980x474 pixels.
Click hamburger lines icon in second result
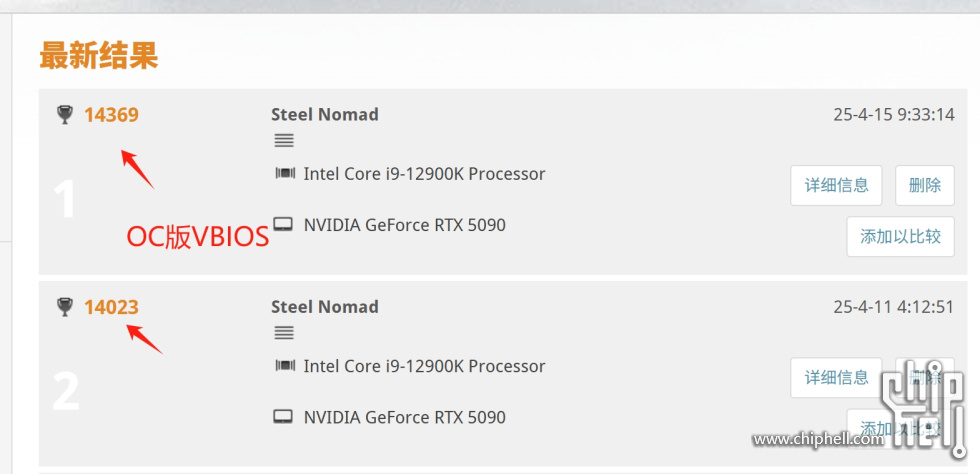[284, 333]
